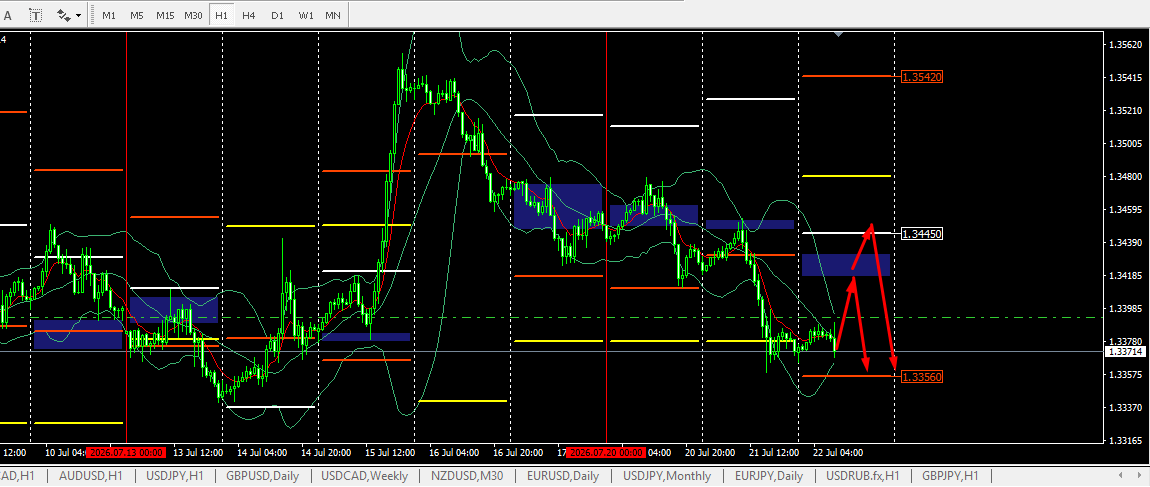Toggle the active H1 timeframe button
This screenshot has width=1150, height=487.
[221, 15]
